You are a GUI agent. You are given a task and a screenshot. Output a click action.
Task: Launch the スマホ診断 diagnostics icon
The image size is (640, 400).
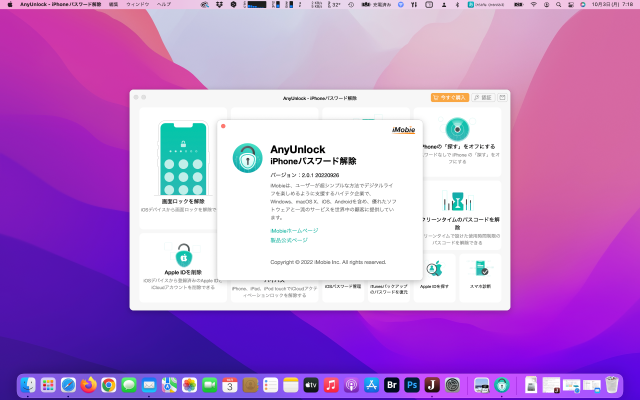(480, 269)
